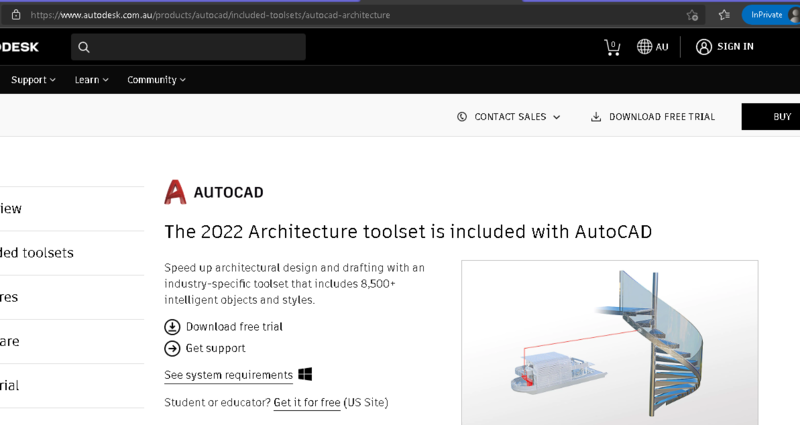The height and width of the screenshot is (425, 800).
Task: Click the Autodesk logo in header
Action: coord(19,47)
